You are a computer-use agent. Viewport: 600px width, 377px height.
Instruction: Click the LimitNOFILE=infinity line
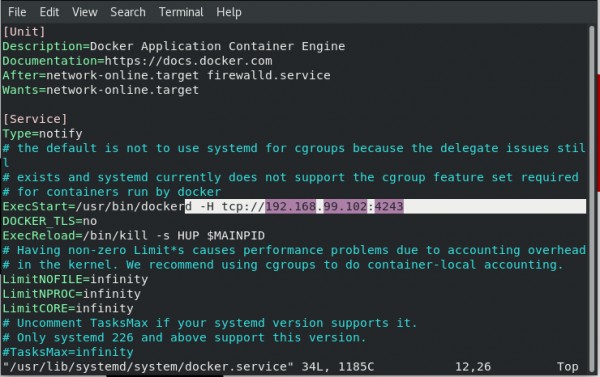point(75,279)
